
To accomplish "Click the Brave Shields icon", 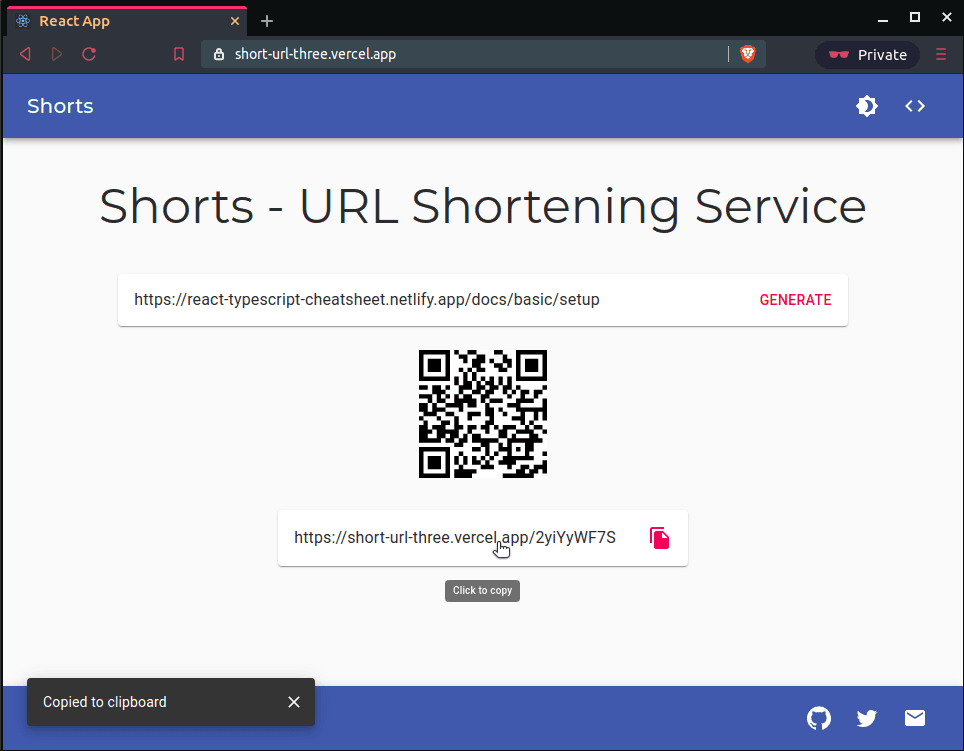I will point(748,54).
